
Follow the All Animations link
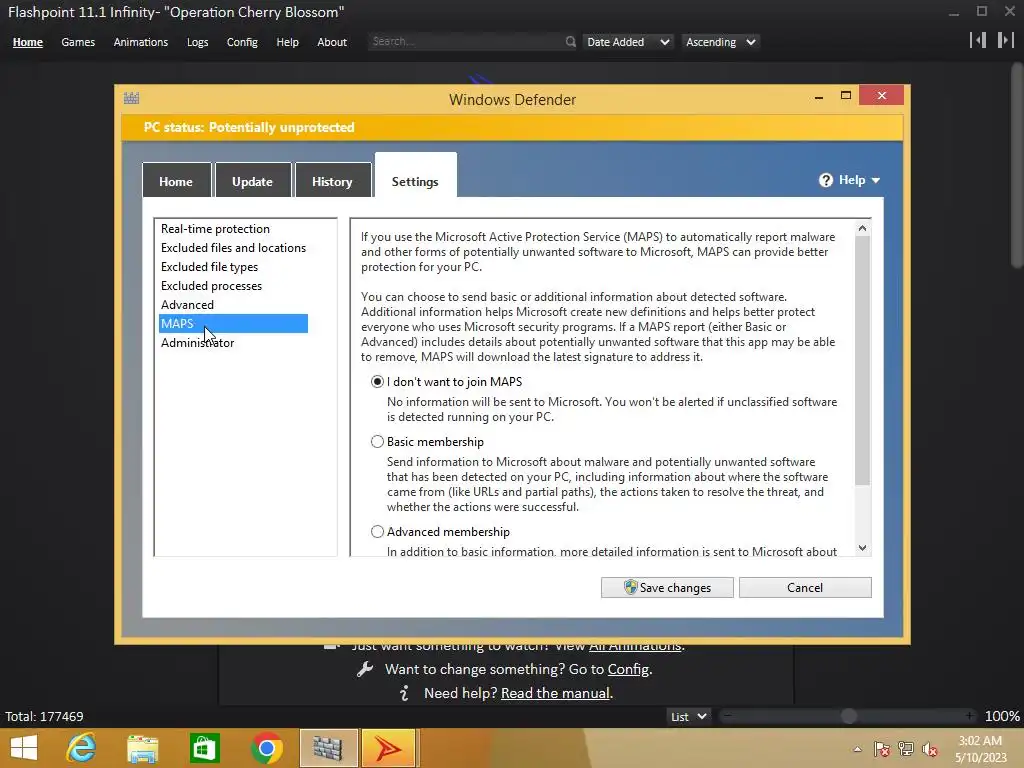(635, 647)
